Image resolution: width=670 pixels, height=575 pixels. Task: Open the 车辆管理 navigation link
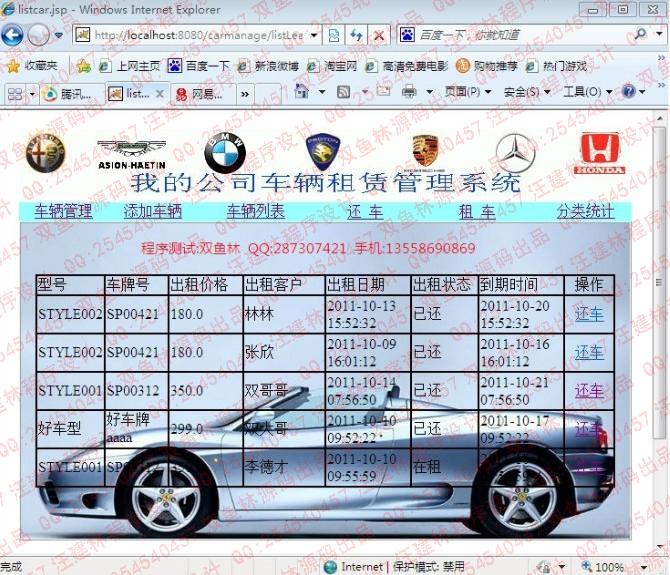point(63,211)
